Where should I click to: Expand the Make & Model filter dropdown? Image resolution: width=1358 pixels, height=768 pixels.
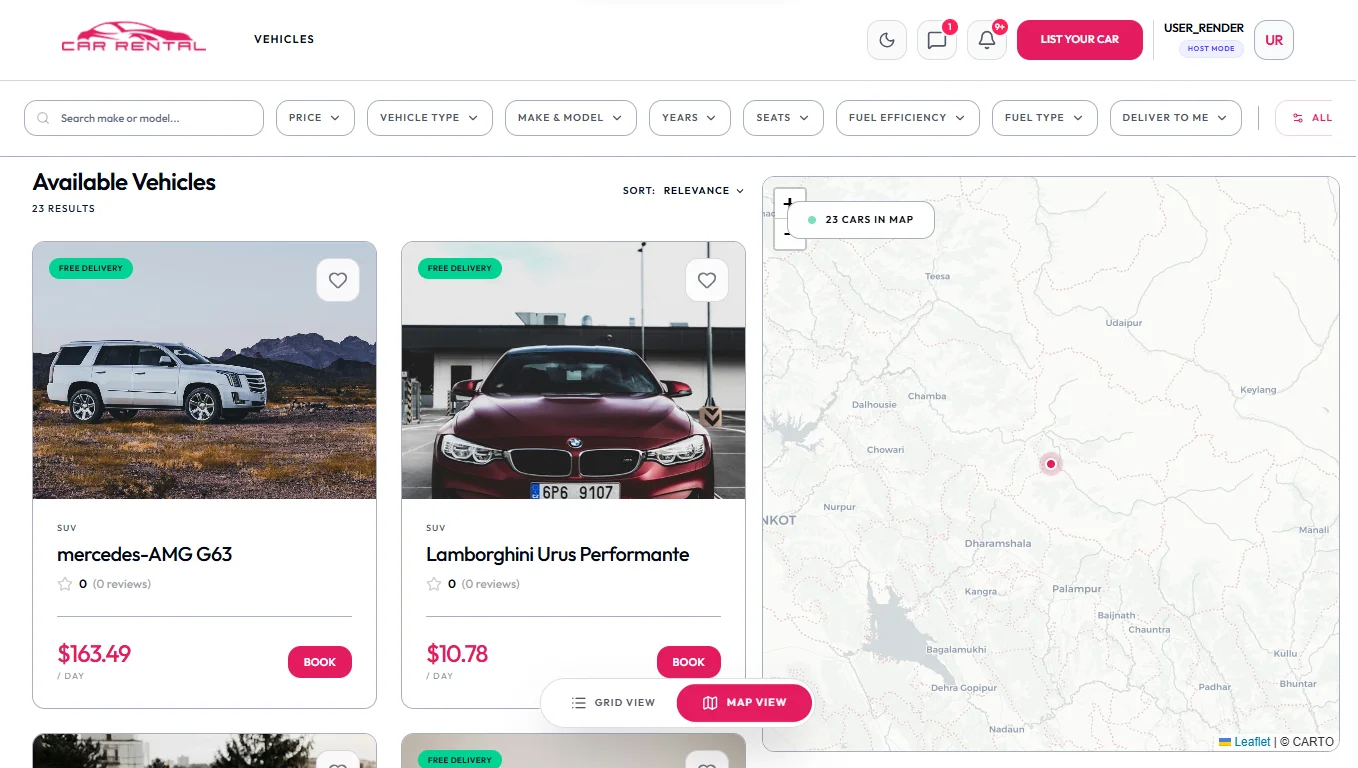pyautogui.click(x=571, y=118)
